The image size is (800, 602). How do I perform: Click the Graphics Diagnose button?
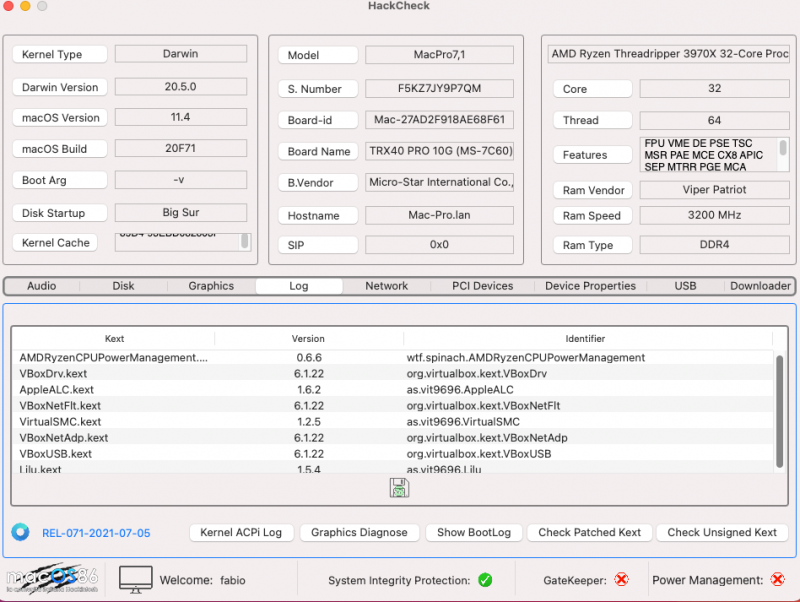click(x=359, y=532)
